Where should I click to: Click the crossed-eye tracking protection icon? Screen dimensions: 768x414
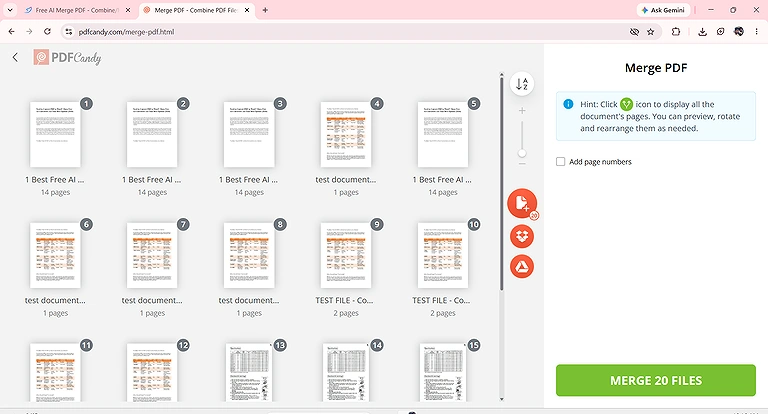tap(634, 32)
